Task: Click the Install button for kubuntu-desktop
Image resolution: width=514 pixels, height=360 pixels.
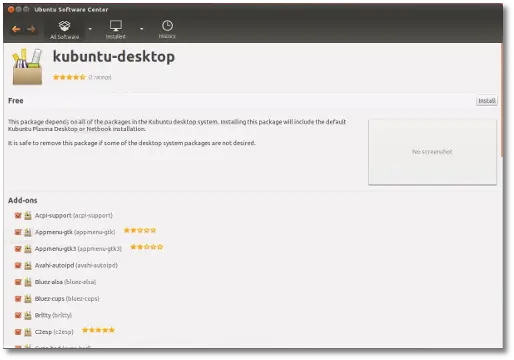Action: click(x=487, y=101)
